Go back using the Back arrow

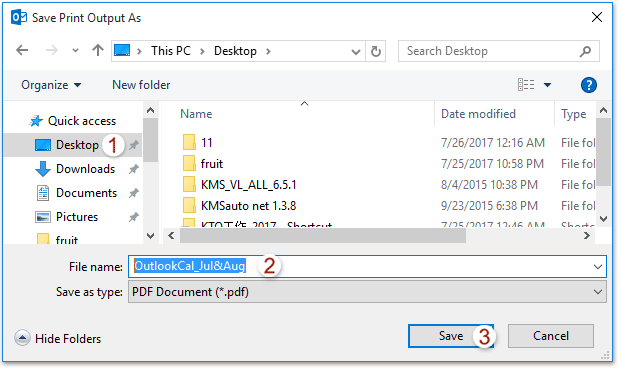[22, 50]
